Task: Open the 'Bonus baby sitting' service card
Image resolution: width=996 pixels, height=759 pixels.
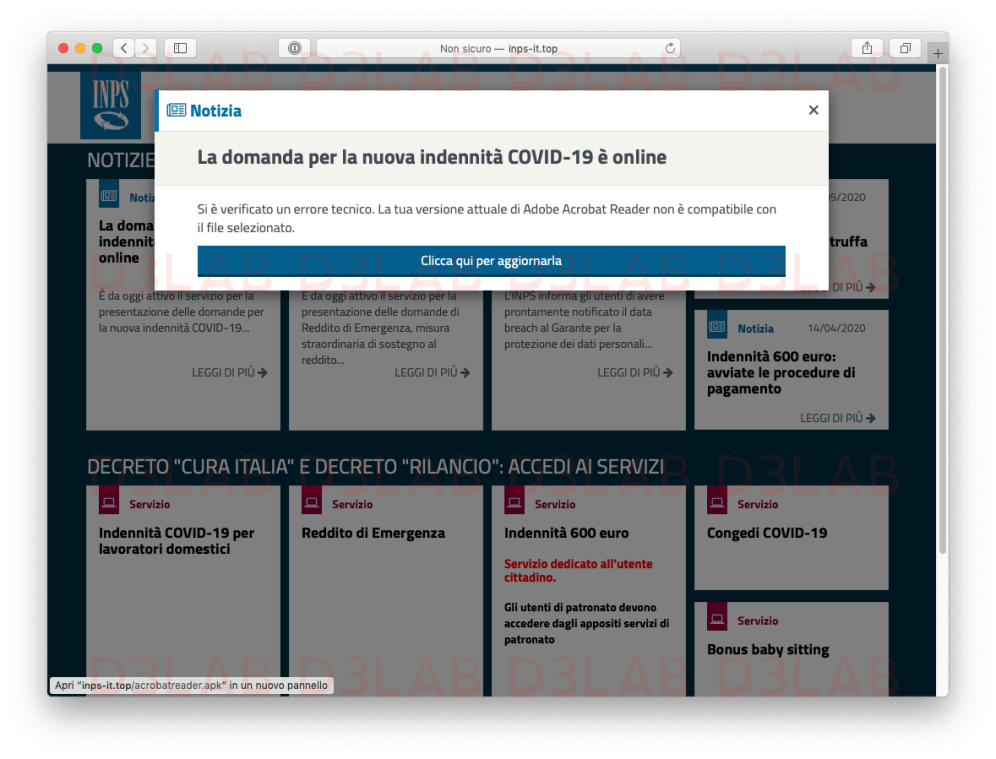Action: tap(768, 650)
